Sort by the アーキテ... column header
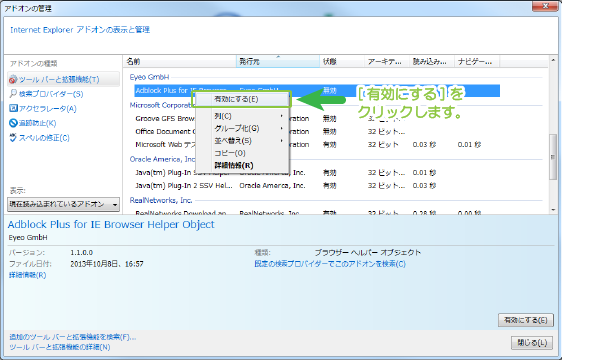The image size is (600, 361). click(x=387, y=62)
